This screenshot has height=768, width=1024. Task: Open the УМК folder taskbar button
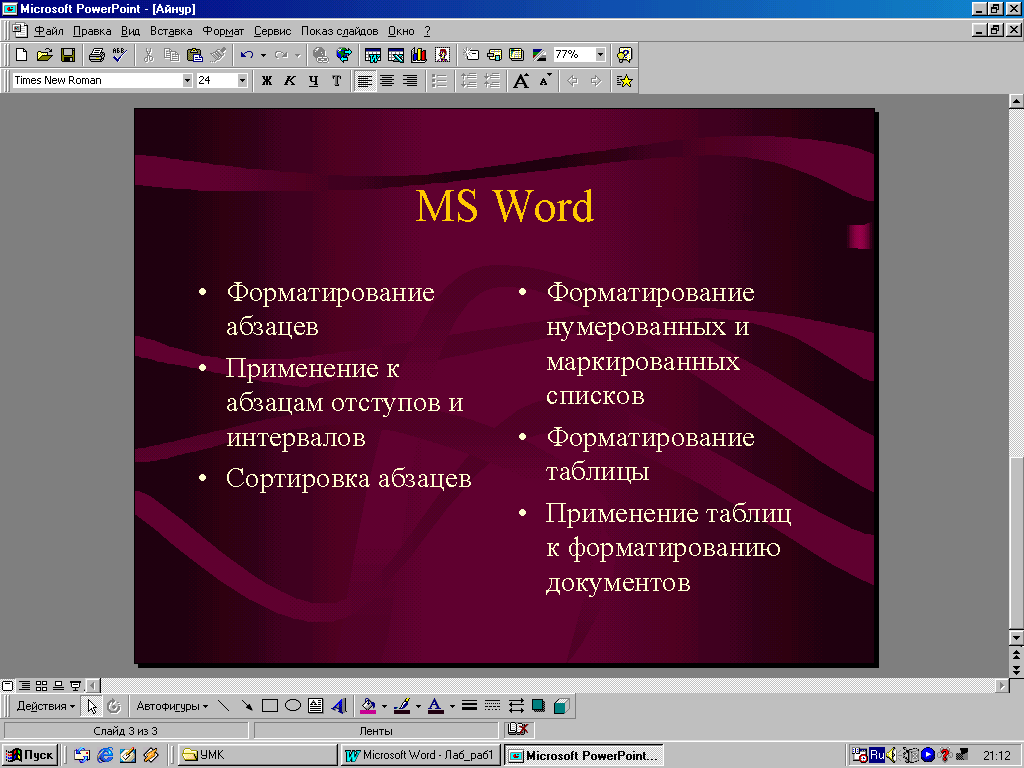pyautogui.click(x=259, y=755)
